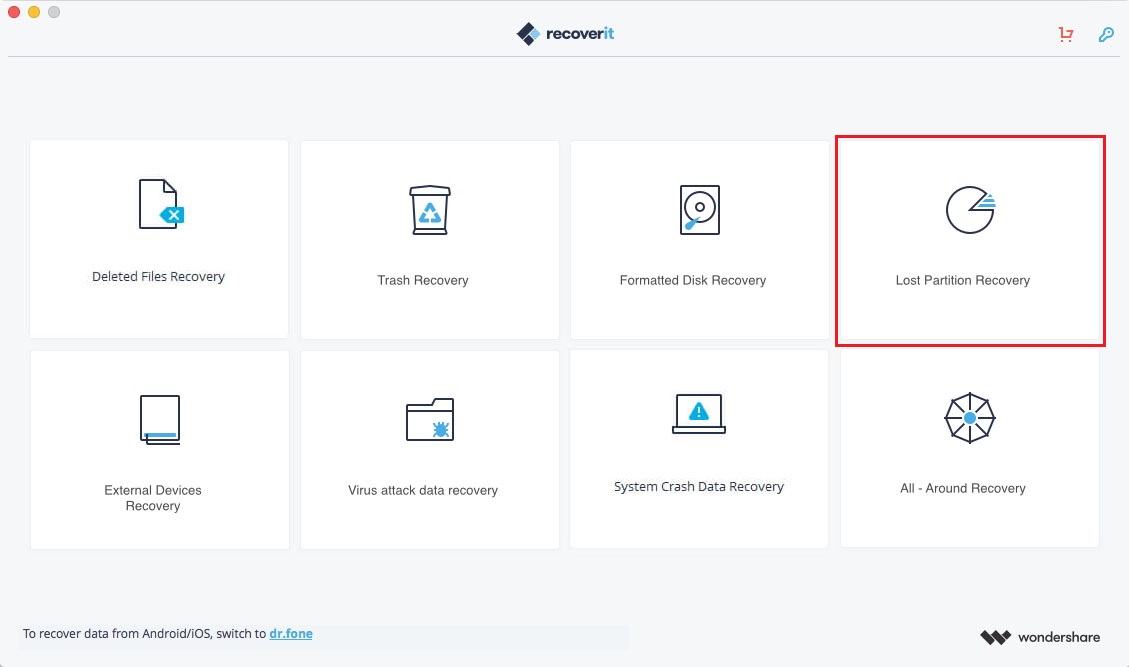Image resolution: width=1129 pixels, height=667 pixels.
Task: Click the Deleted Files Recovery document icon
Action: [x=161, y=204]
